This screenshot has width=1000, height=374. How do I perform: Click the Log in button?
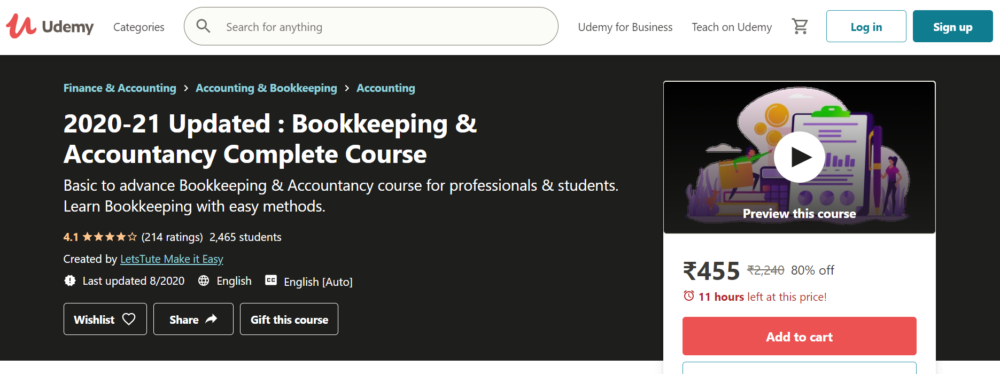pyautogui.click(x=866, y=26)
